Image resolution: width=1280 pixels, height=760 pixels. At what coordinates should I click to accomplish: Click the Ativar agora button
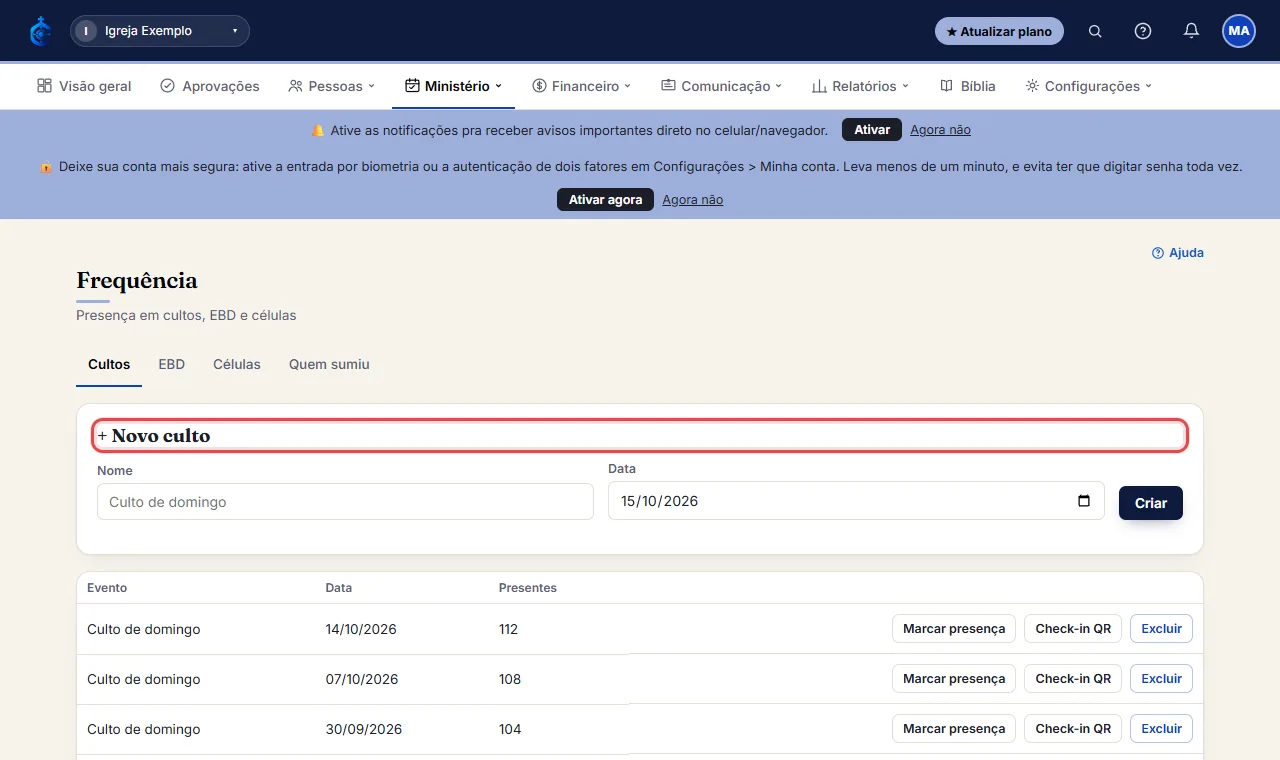[605, 200]
